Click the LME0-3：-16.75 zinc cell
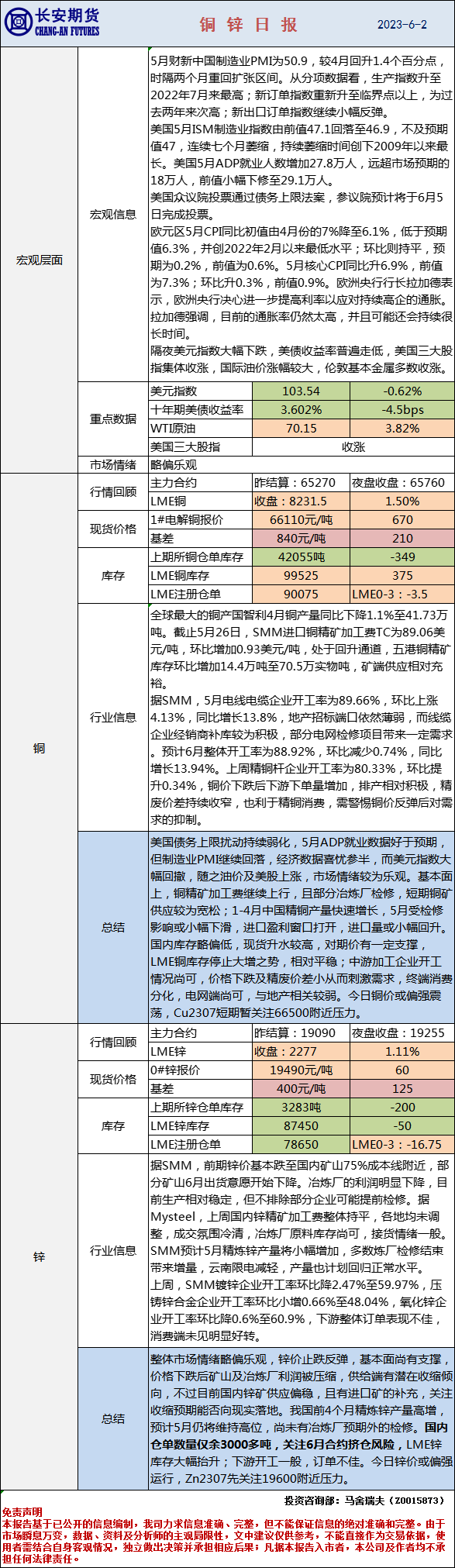 (402, 1145)
